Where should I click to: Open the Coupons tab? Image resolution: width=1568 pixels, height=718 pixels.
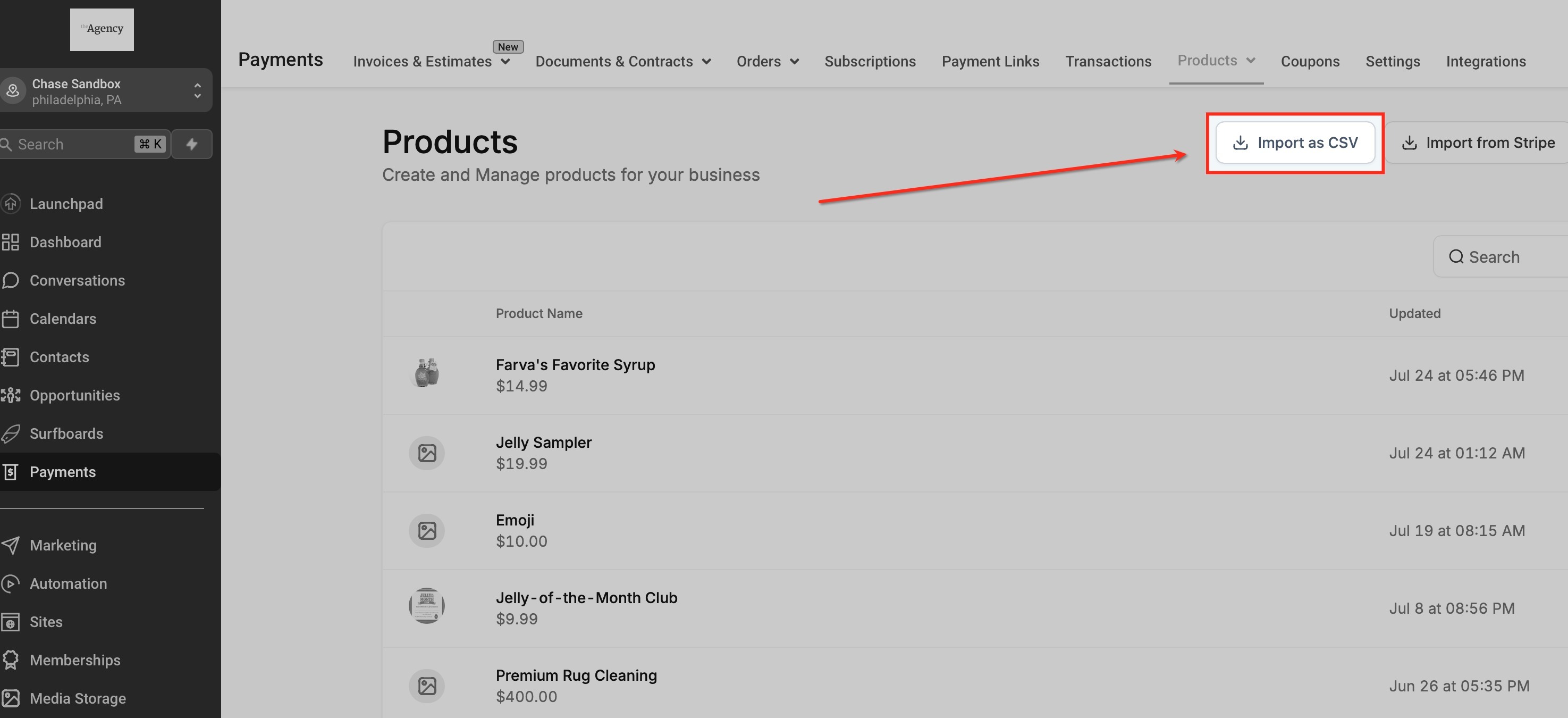point(1310,62)
